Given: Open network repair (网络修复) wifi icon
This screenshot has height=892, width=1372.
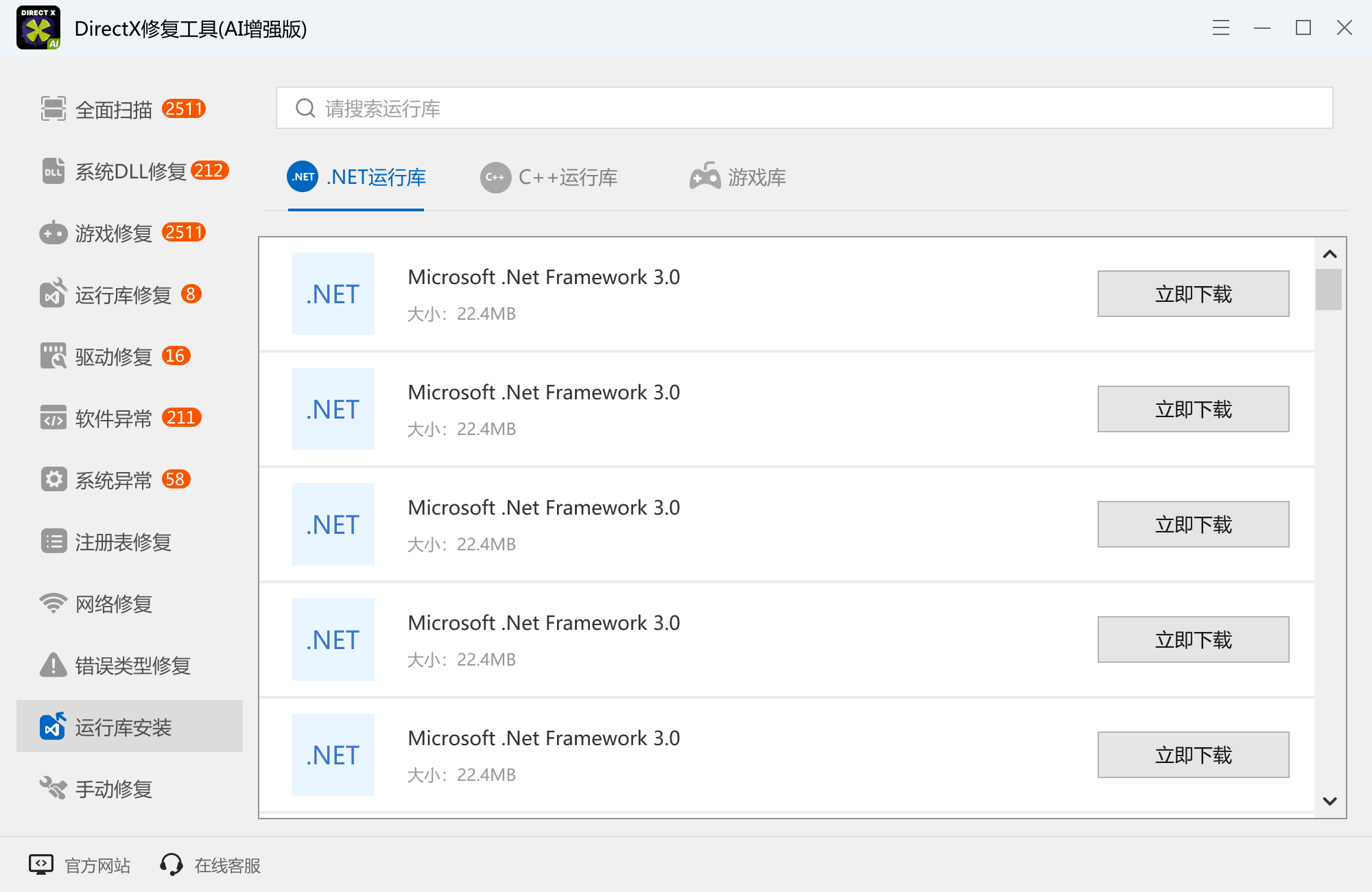Looking at the screenshot, I should tap(53, 603).
